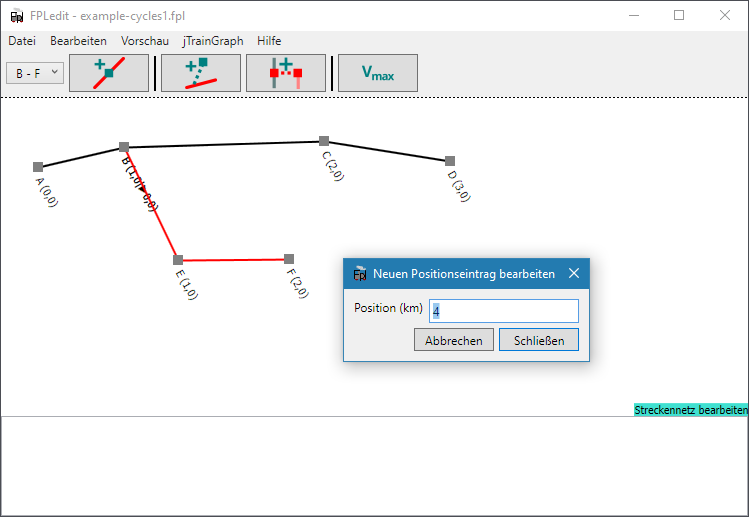
Task: Click the add new line branch tool icon
Action: (x=201, y=73)
